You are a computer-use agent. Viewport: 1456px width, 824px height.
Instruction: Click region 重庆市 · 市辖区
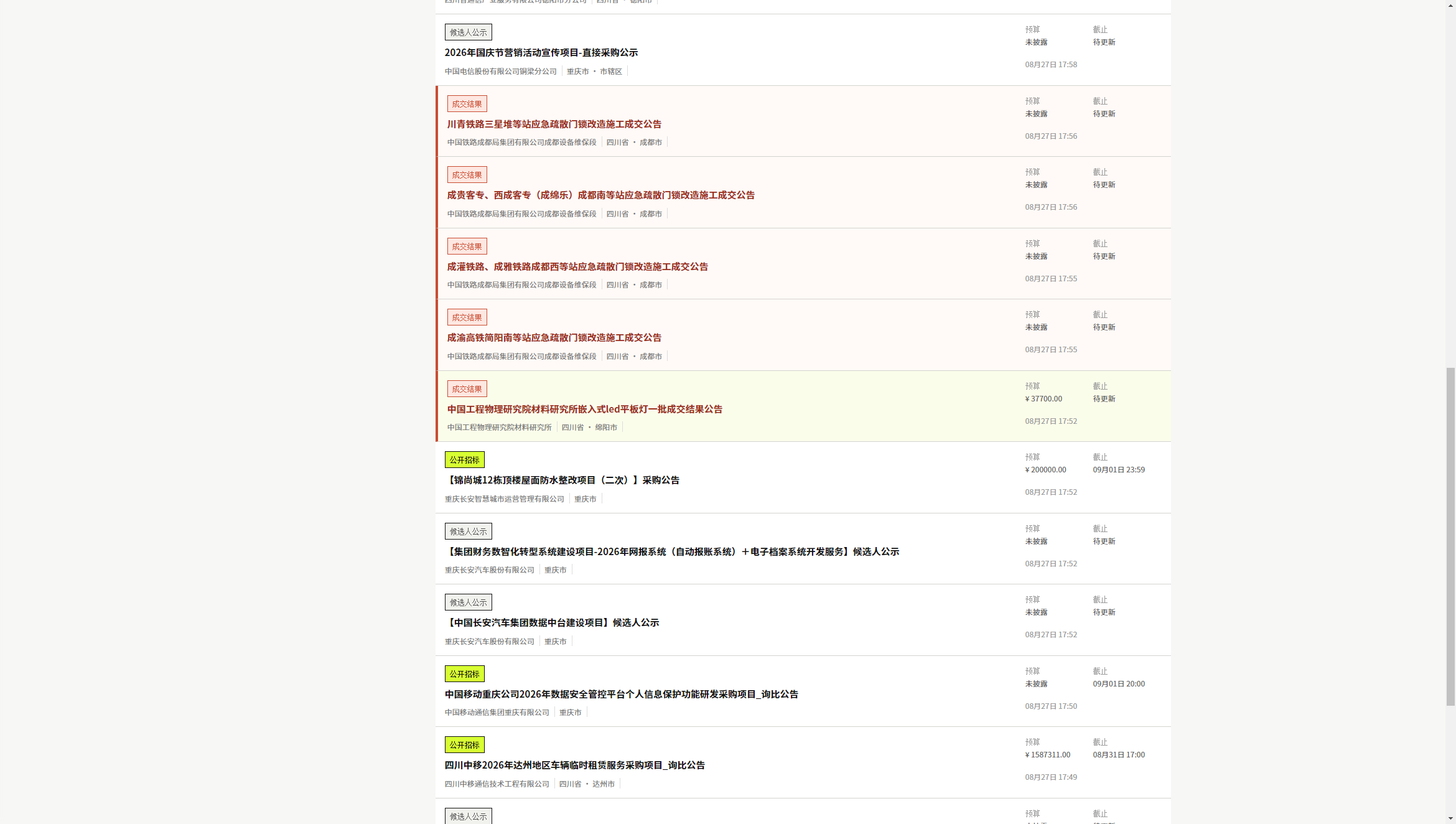pyautogui.click(x=594, y=72)
